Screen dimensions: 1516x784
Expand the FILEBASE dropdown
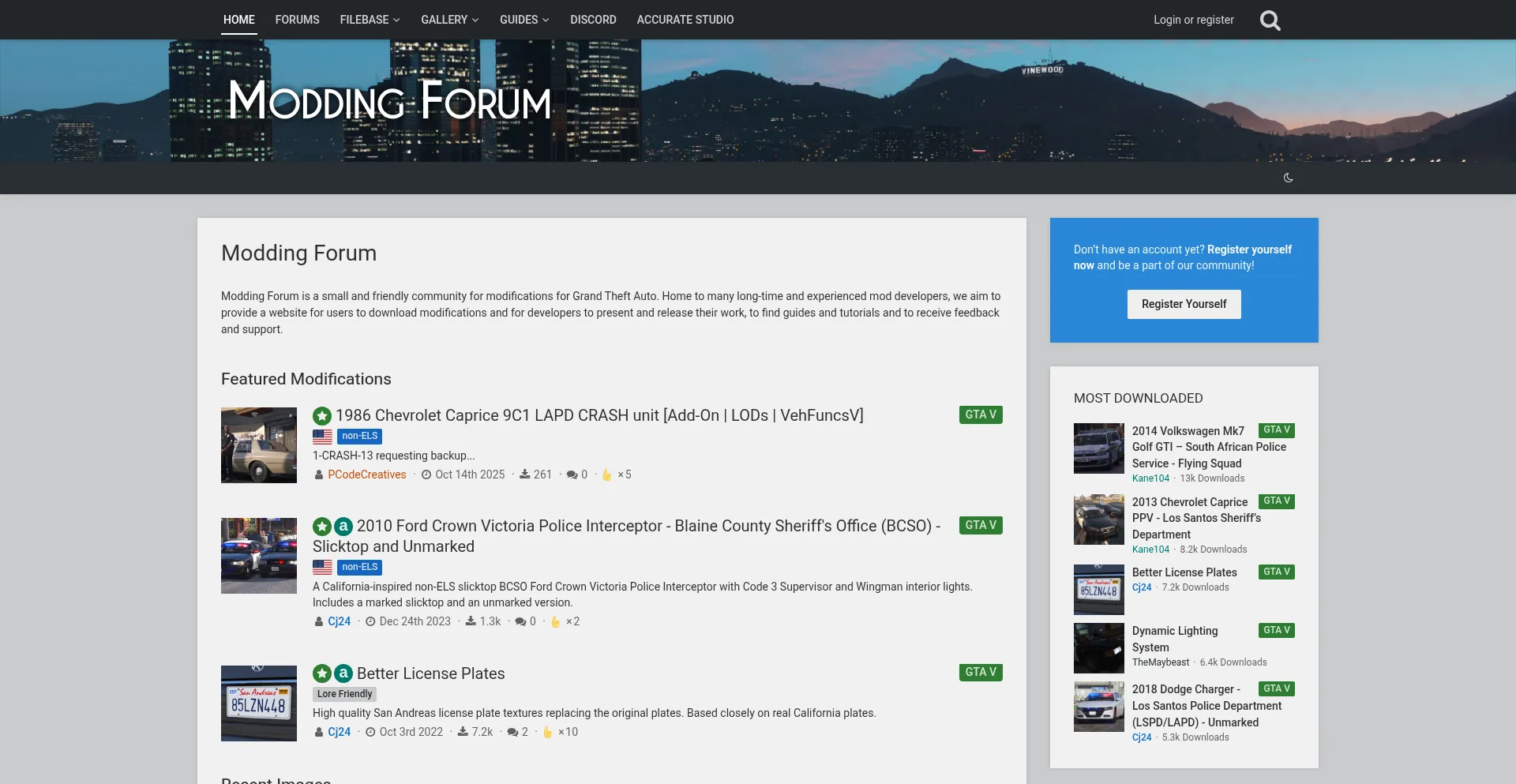tap(369, 20)
